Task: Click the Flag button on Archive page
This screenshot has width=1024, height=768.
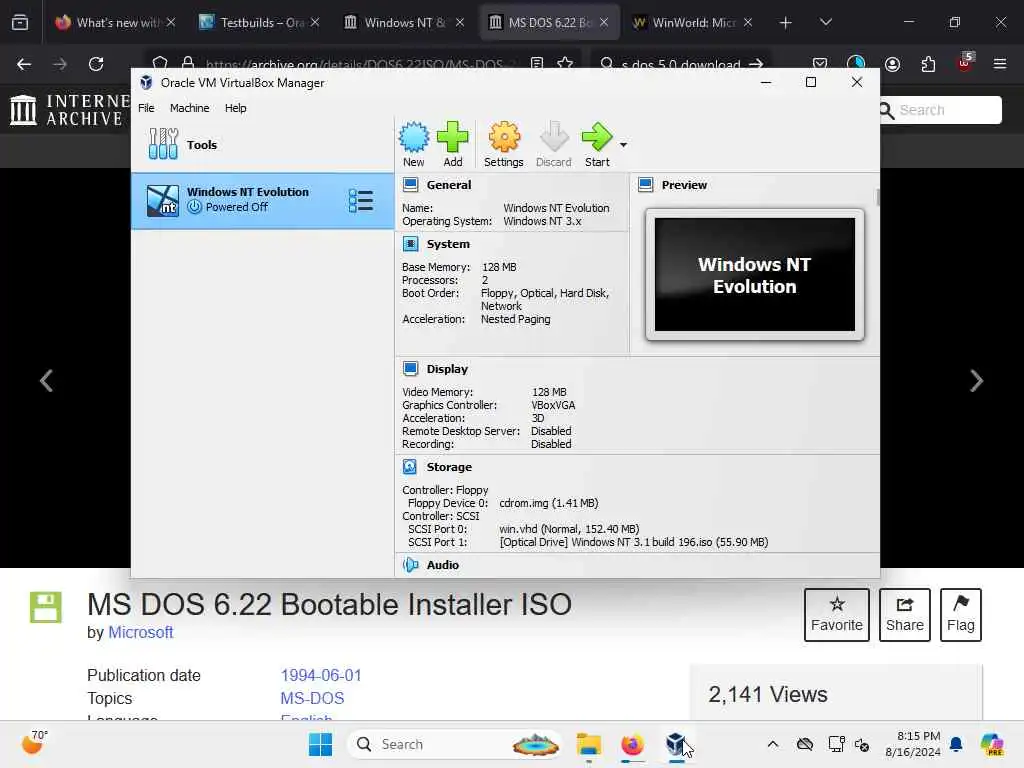Action: point(961,615)
